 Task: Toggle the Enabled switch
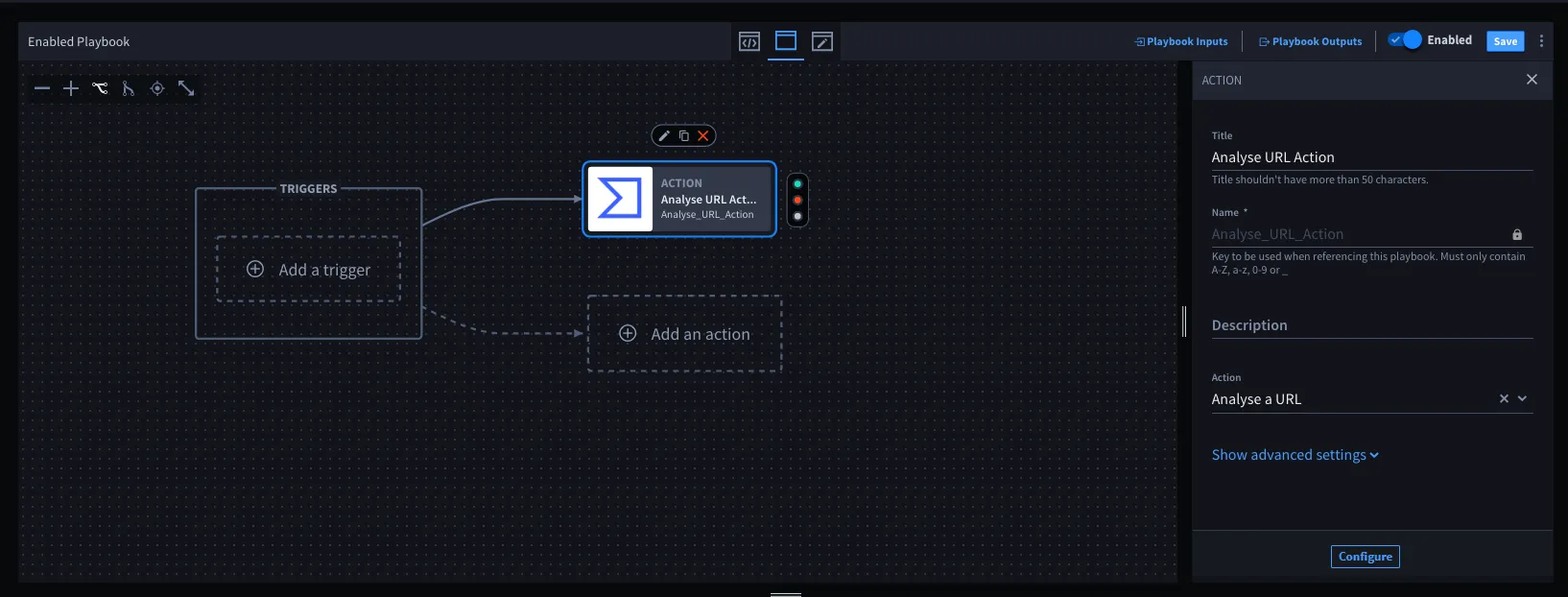pos(1405,40)
